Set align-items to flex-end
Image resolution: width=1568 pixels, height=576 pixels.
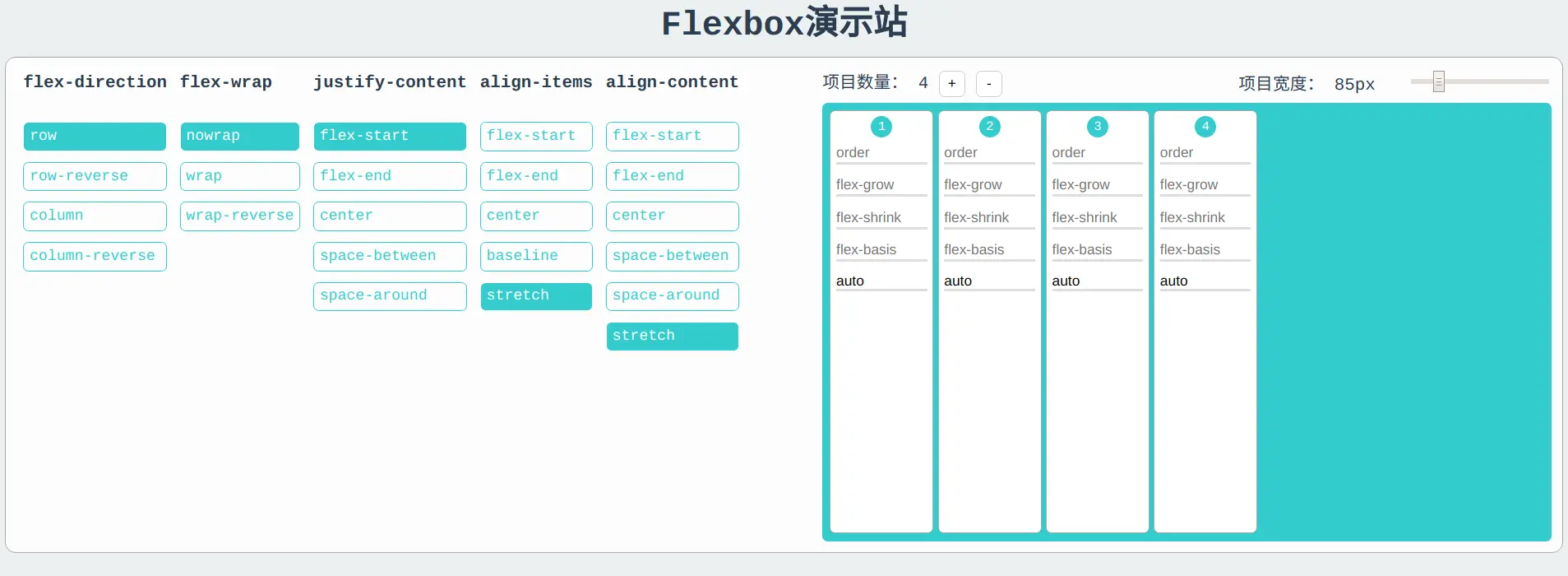click(x=536, y=176)
